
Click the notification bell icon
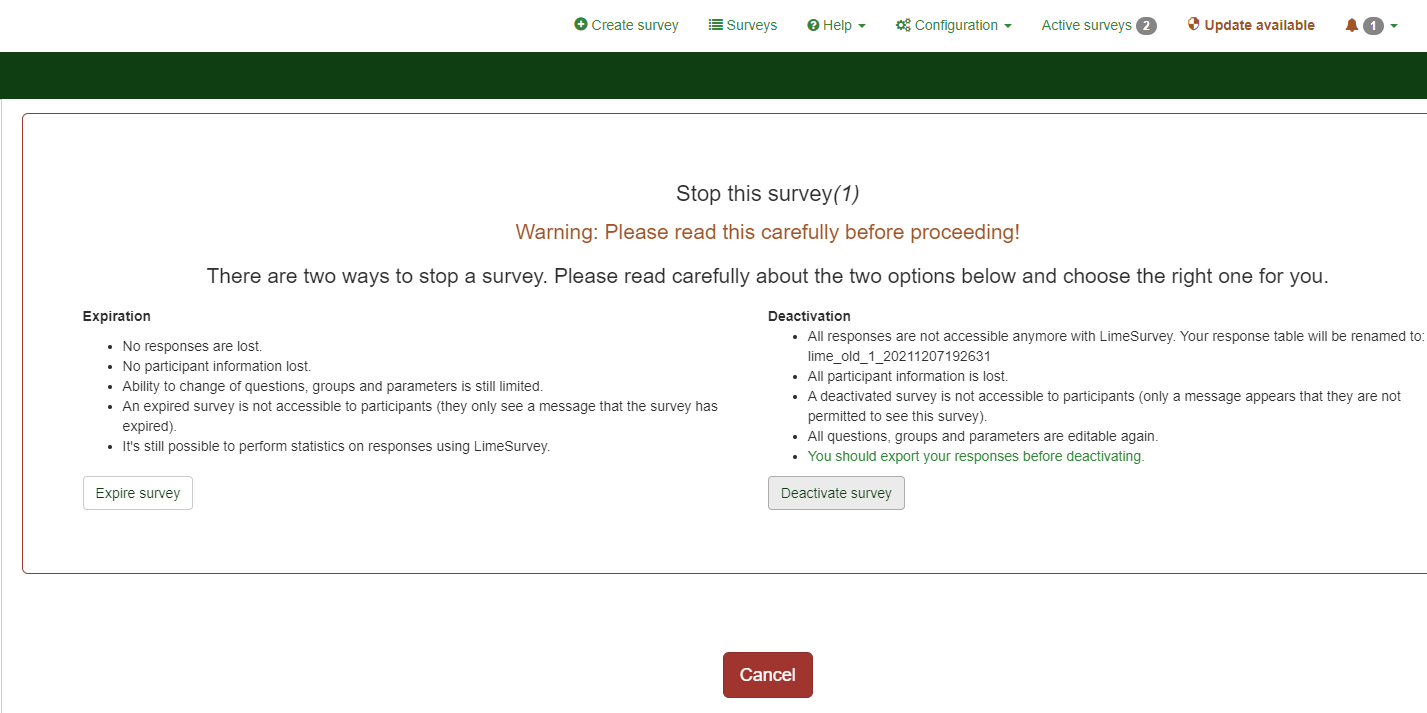point(1352,25)
